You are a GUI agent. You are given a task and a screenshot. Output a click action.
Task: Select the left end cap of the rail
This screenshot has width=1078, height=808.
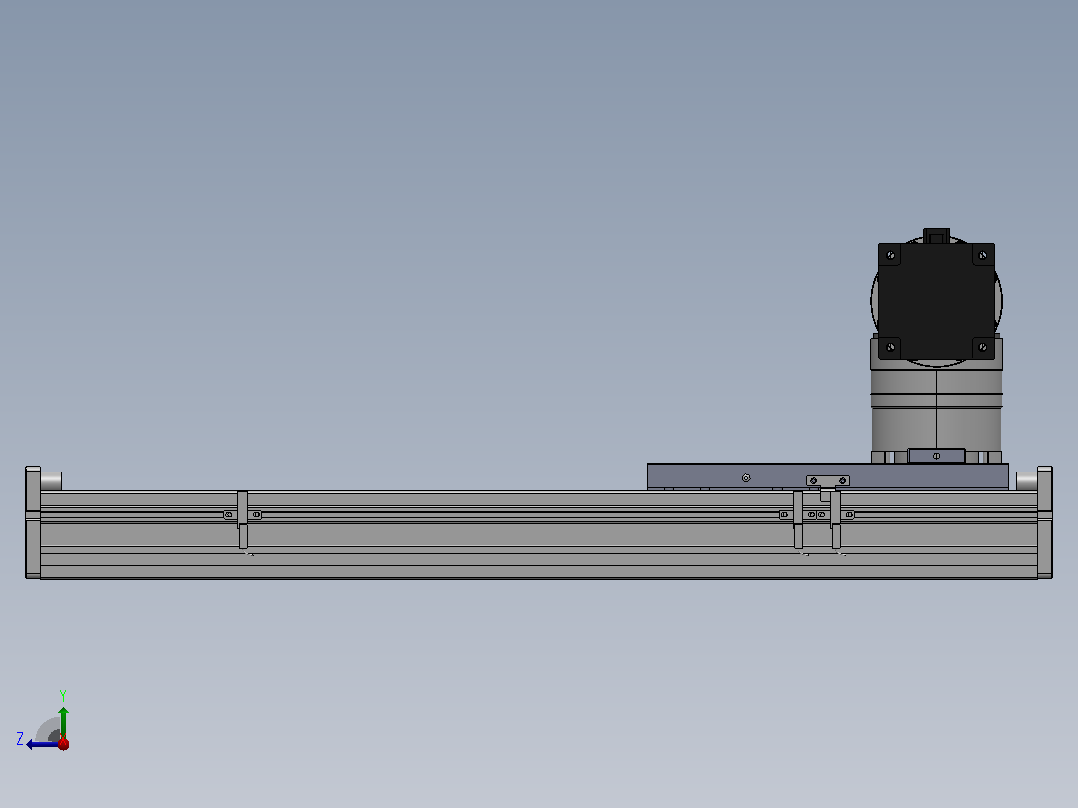(33, 523)
